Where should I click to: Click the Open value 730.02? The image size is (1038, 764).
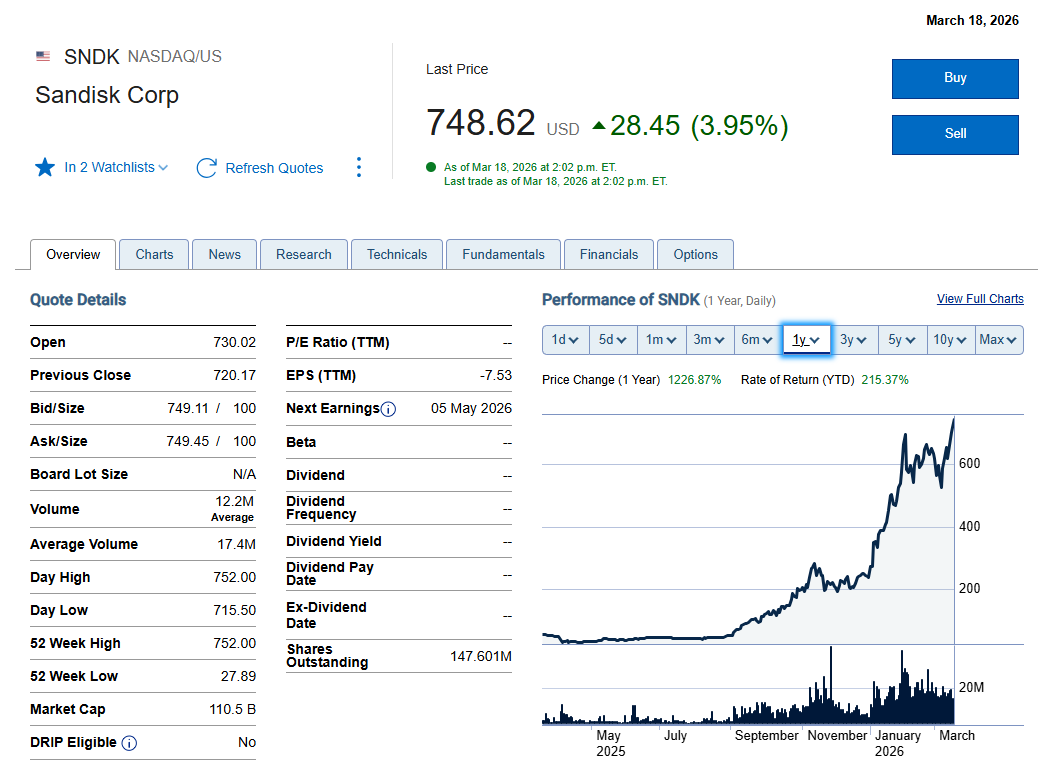click(234, 342)
